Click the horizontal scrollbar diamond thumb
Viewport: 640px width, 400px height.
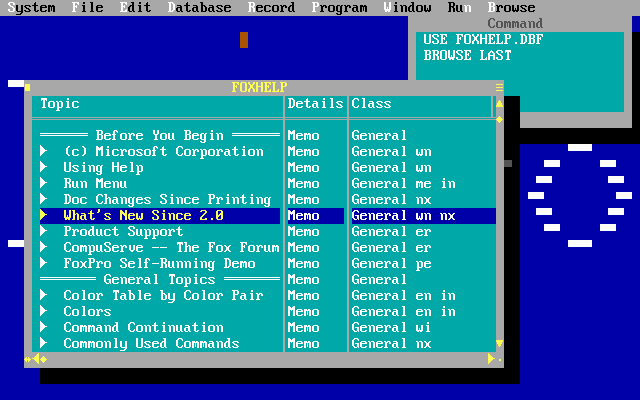click(x=44, y=359)
